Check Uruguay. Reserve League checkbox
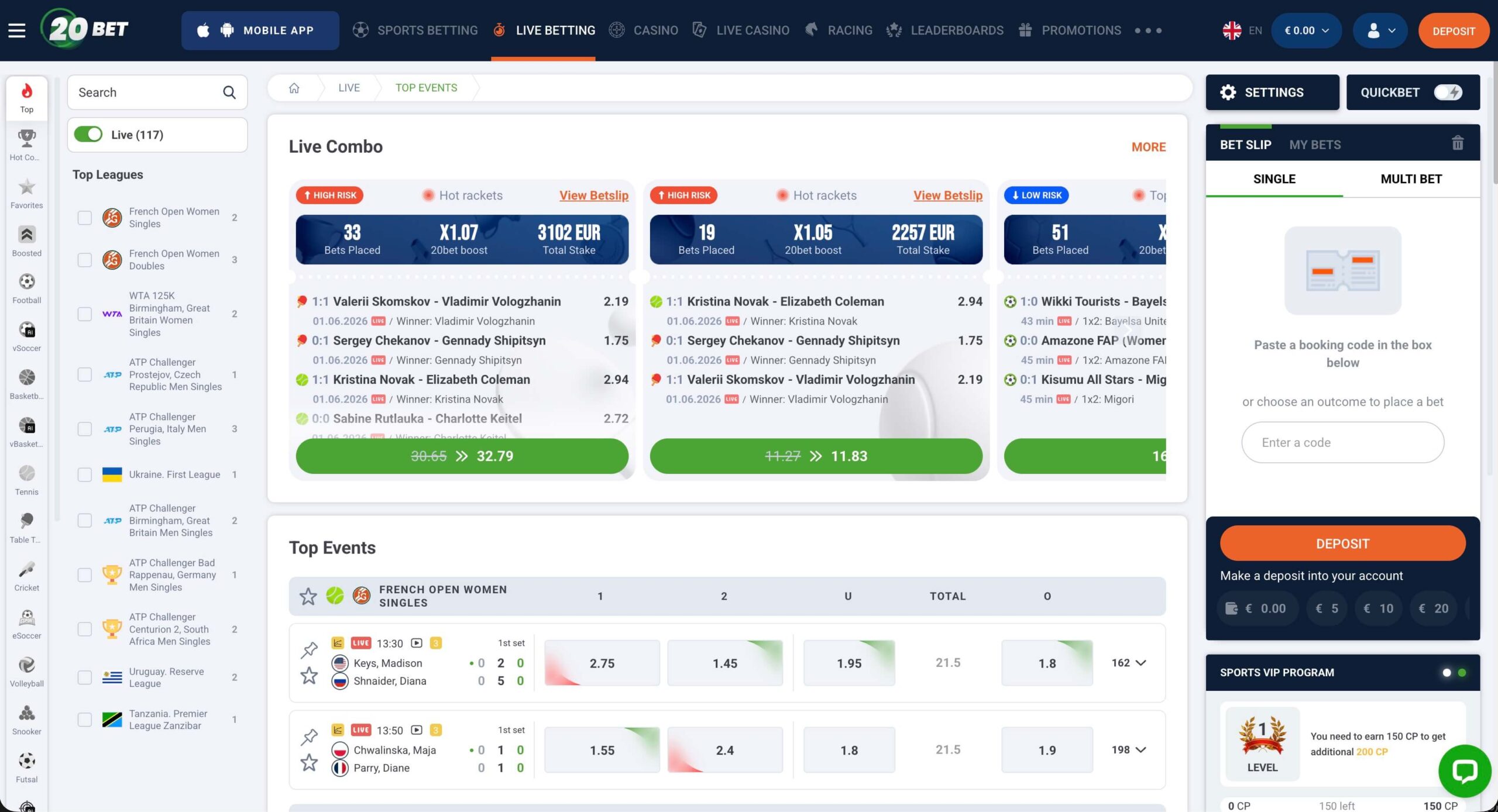 (85, 677)
